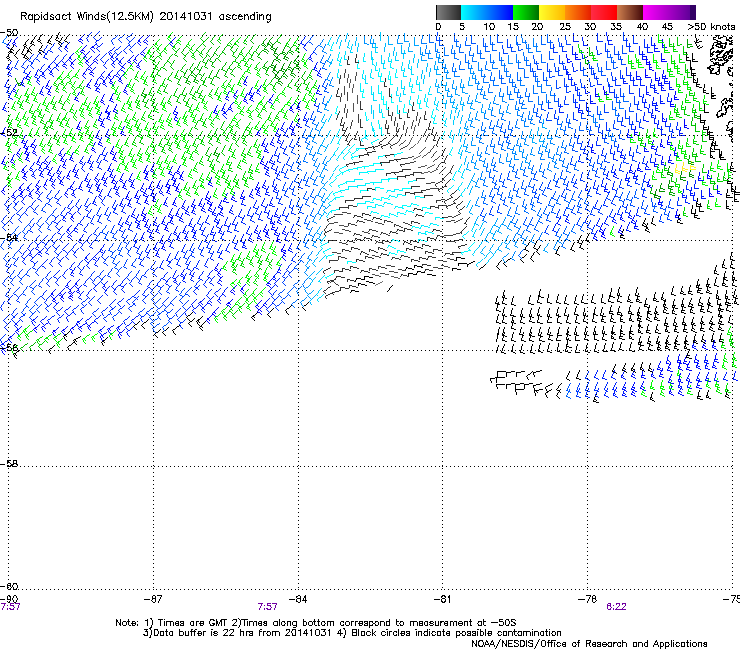Click the '-58' latitude axis label

click(9, 464)
